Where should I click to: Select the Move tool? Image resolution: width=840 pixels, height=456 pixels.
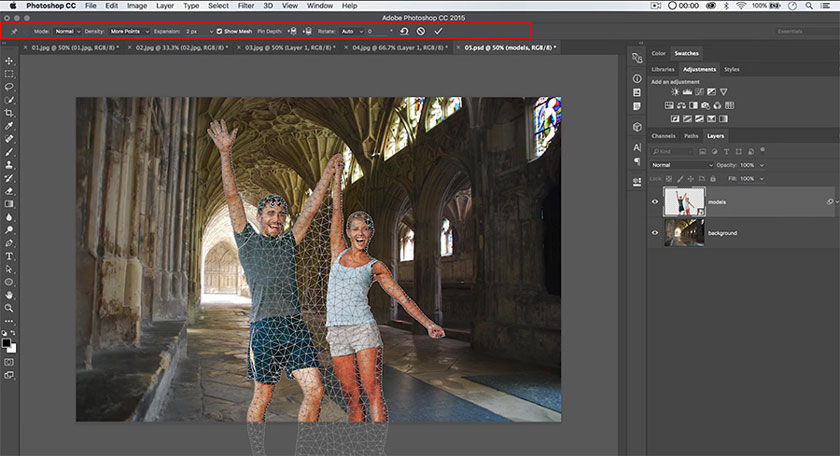click(x=9, y=61)
